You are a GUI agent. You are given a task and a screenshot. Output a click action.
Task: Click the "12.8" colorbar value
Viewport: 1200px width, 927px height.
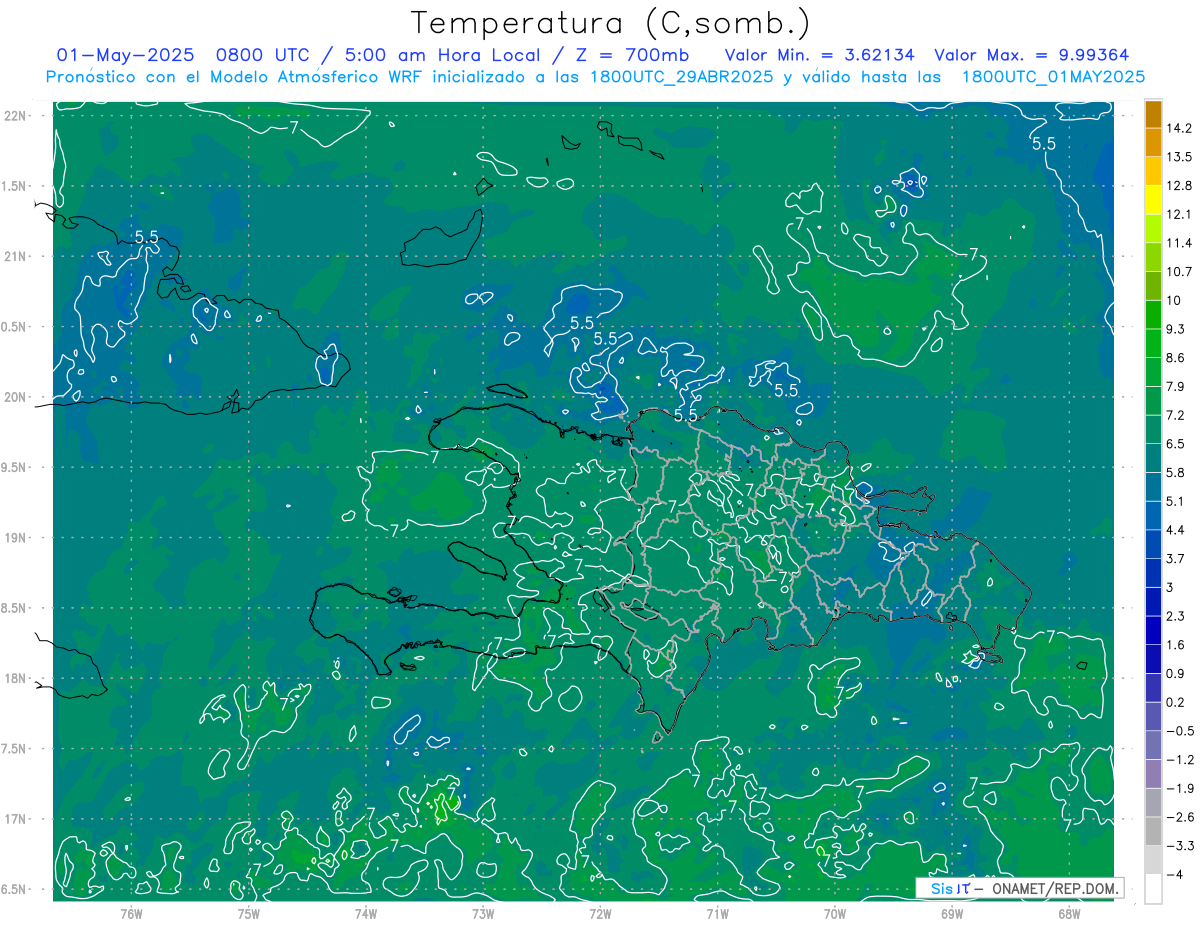point(1179,186)
